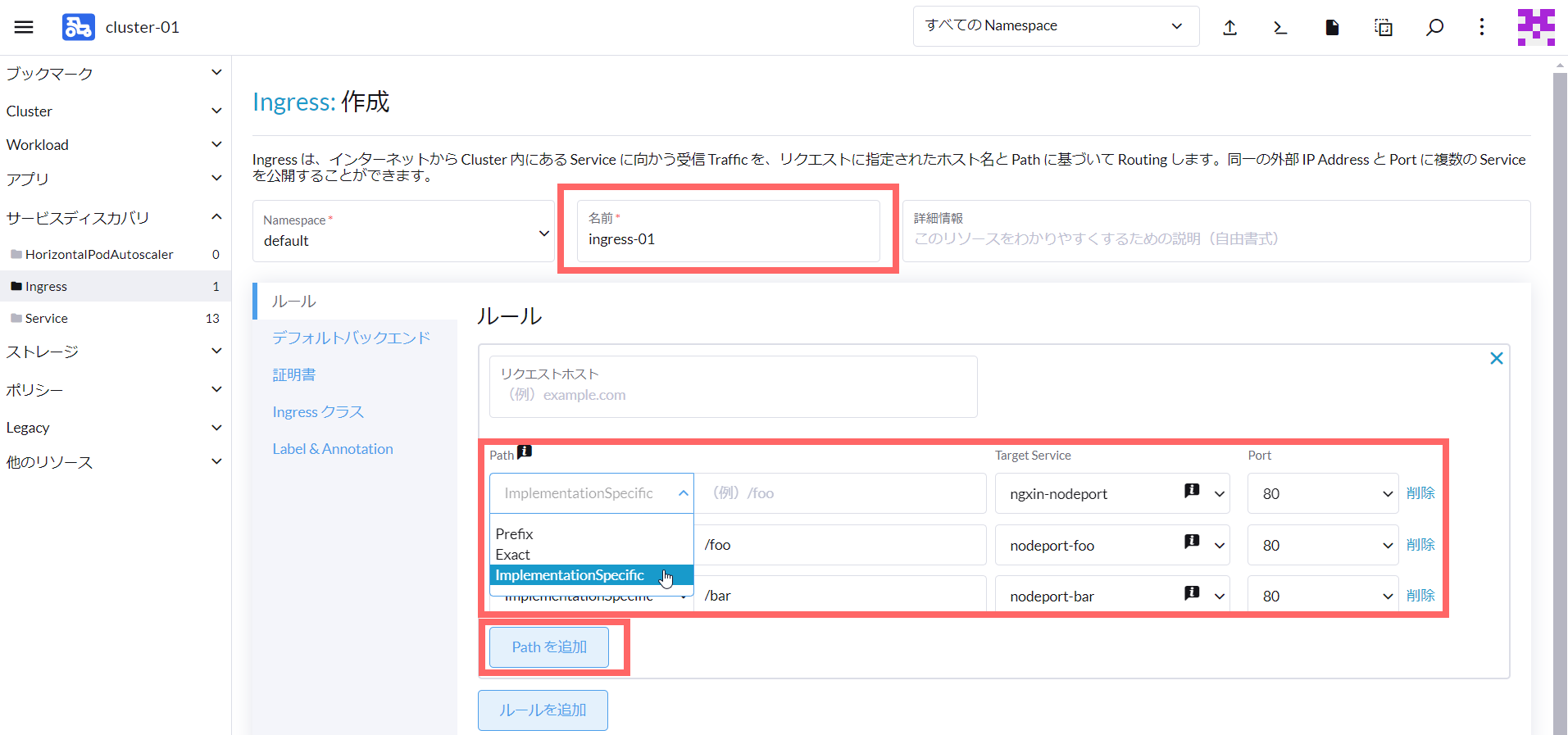Click the ルールを追加 button
This screenshot has height=735, width=1568.
pyautogui.click(x=543, y=710)
